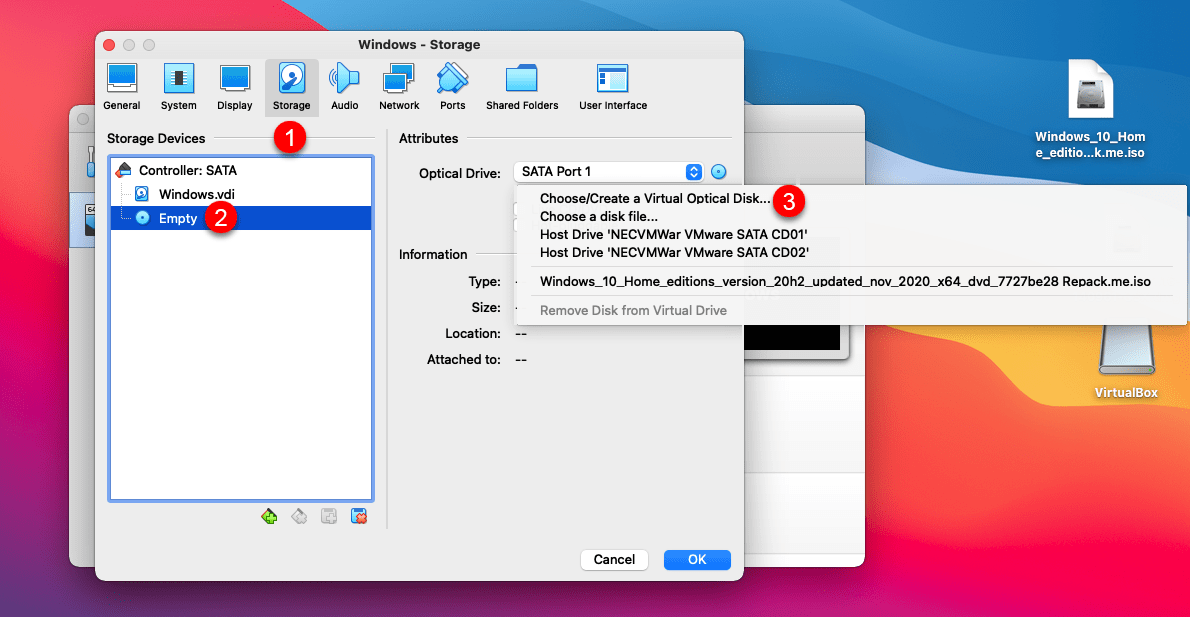This screenshot has height=617, width=1190.
Task: Click the optical disc icon beside Empty
Action: (x=143, y=218)
